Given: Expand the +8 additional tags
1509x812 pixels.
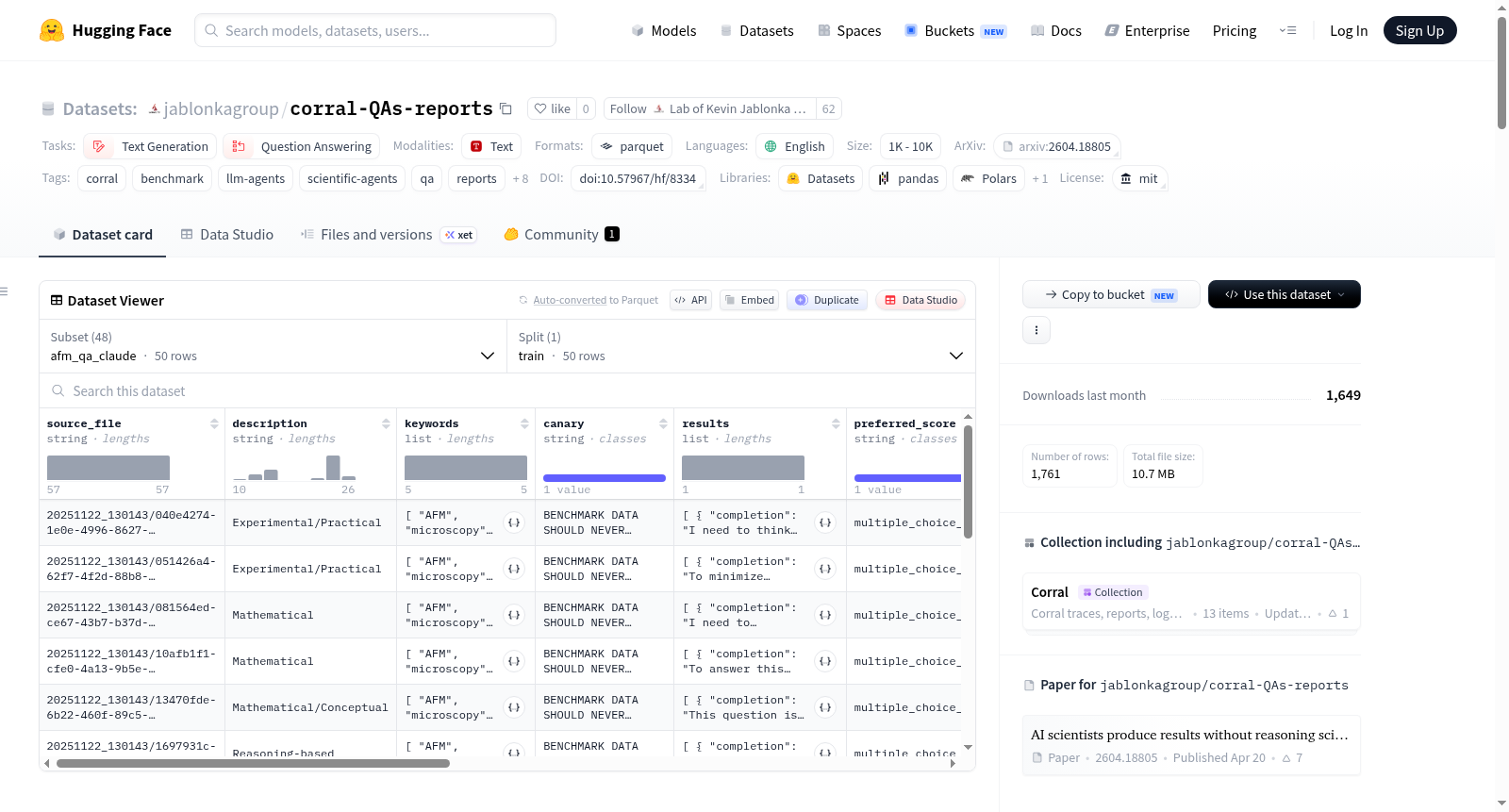Looking at the screenshot, I should (x=521, y=178).
